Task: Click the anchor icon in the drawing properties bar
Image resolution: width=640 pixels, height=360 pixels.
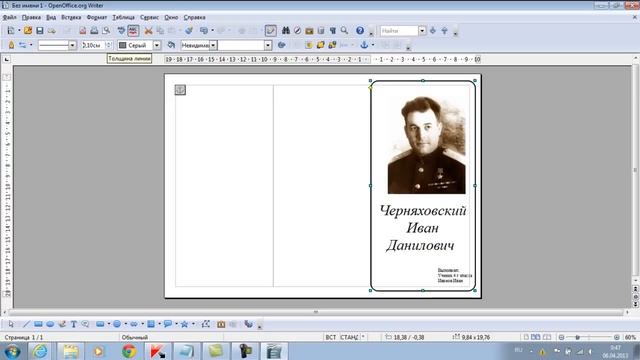Action: click(x=364, y=45)
